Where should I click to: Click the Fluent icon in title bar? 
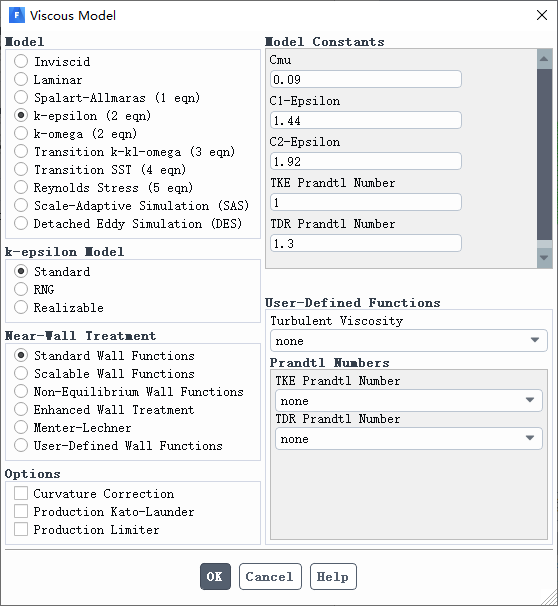(x=17, y=15)
